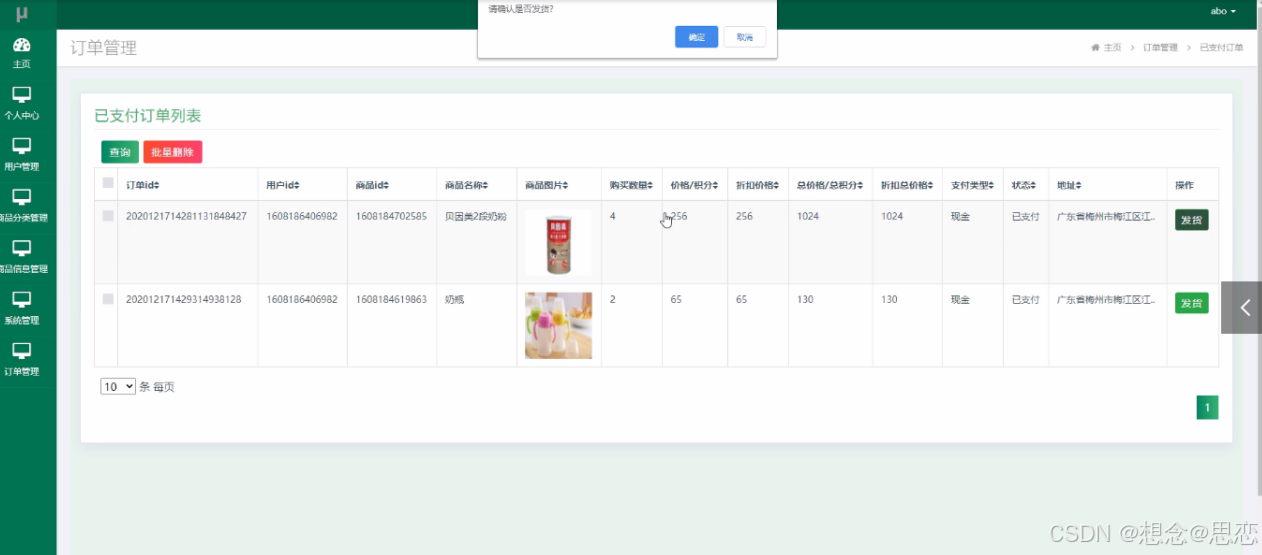This screenshot has height=555, width=1262.
Task: Open the 奶瓶 baby bottle product image
Action: [558, 325]
